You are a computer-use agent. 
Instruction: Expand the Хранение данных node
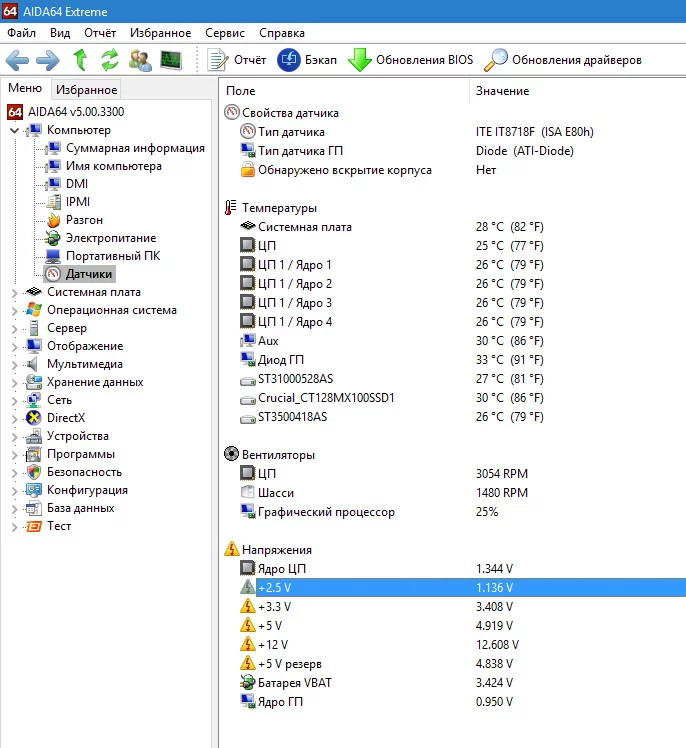14,383
